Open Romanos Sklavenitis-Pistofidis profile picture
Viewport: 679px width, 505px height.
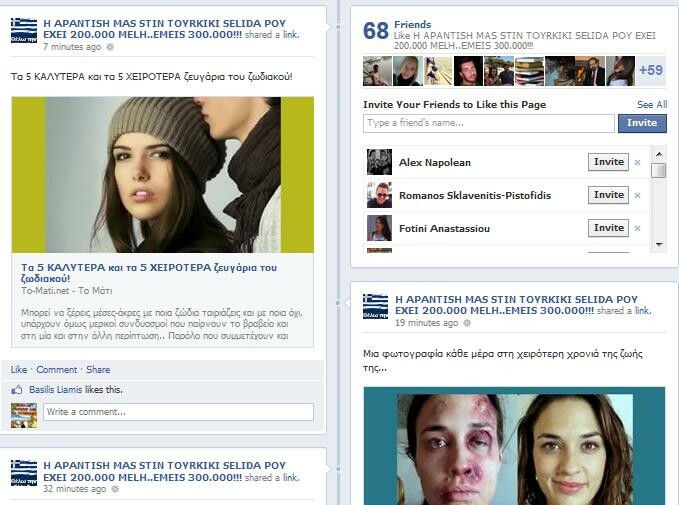coord(379,195)
